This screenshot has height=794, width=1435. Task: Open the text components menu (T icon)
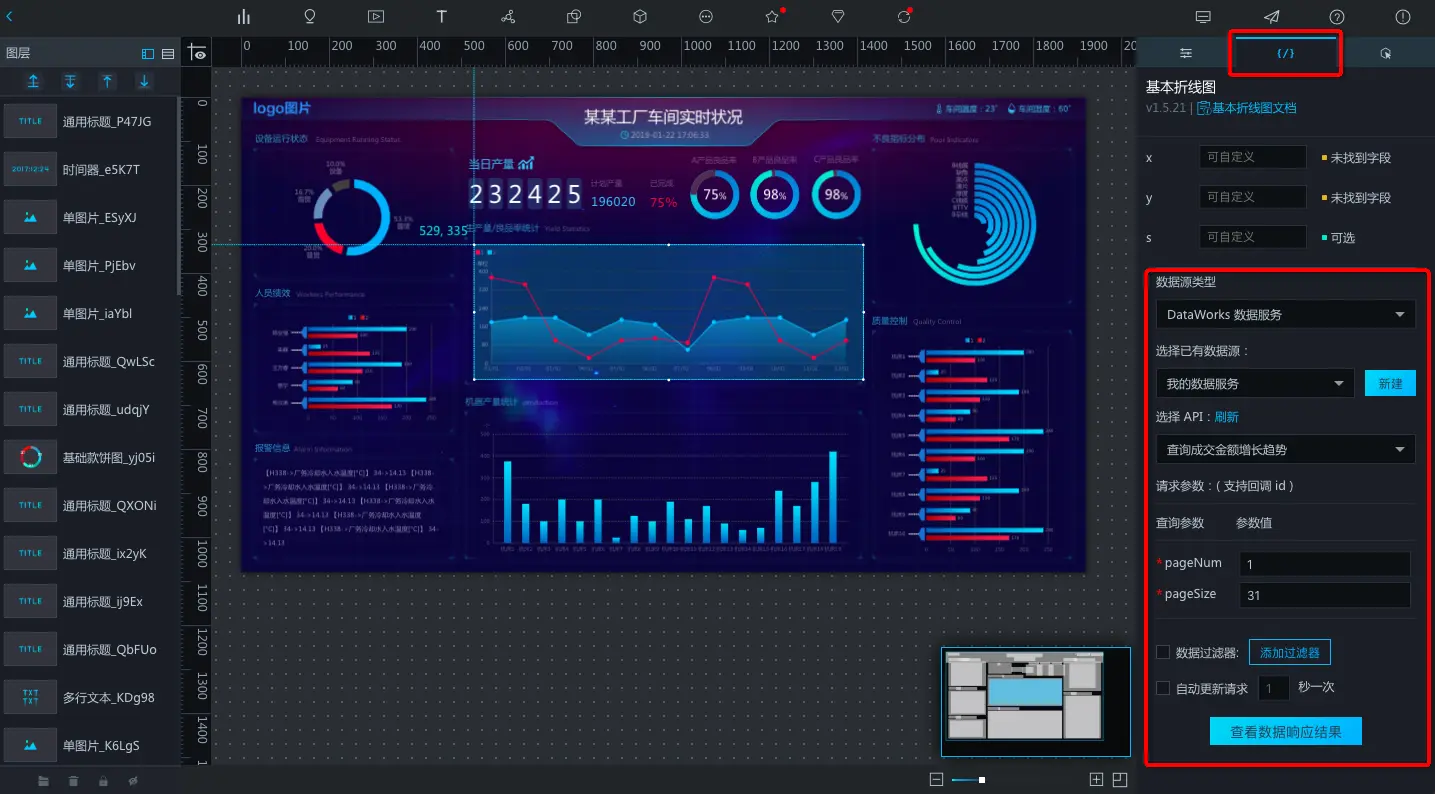442,16
